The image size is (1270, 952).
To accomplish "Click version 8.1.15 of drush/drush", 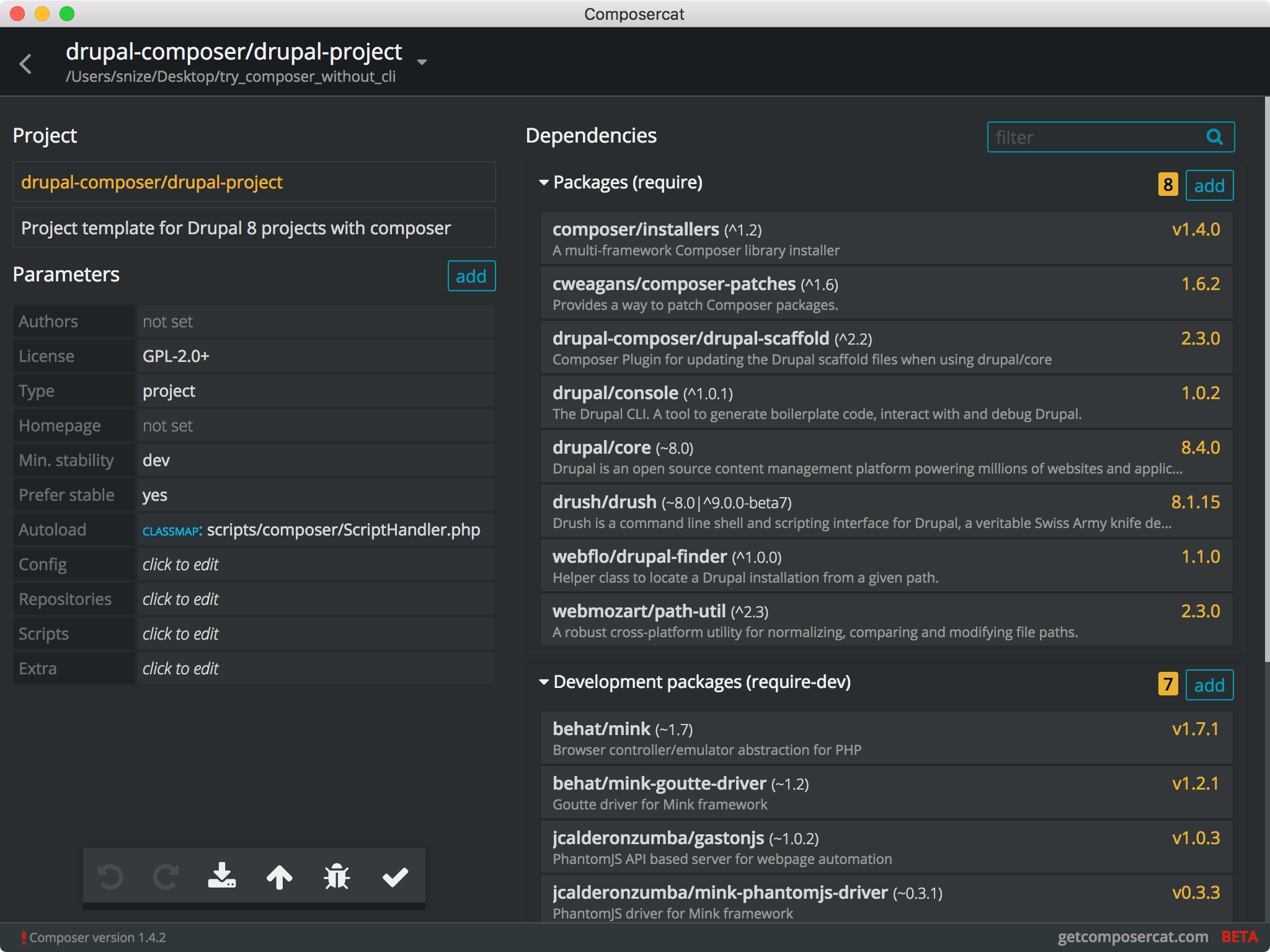I will (1195, 502).
